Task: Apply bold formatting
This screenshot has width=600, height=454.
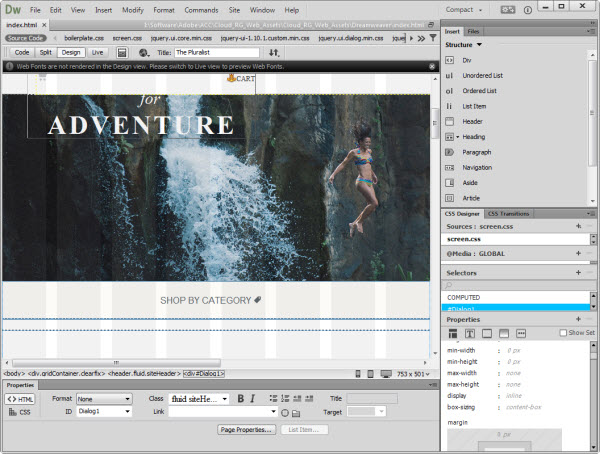Action: pos(241,398)
